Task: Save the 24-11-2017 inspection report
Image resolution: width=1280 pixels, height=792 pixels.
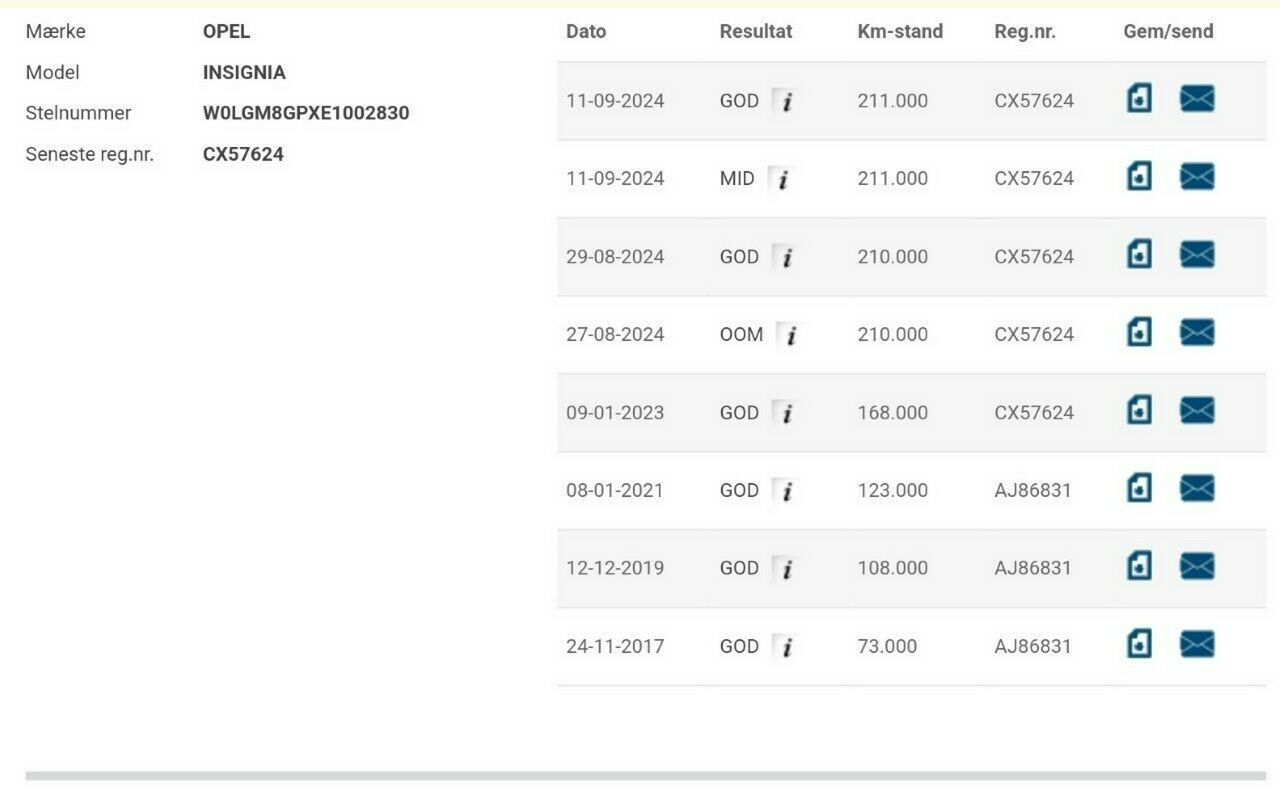Action: 1139,644
